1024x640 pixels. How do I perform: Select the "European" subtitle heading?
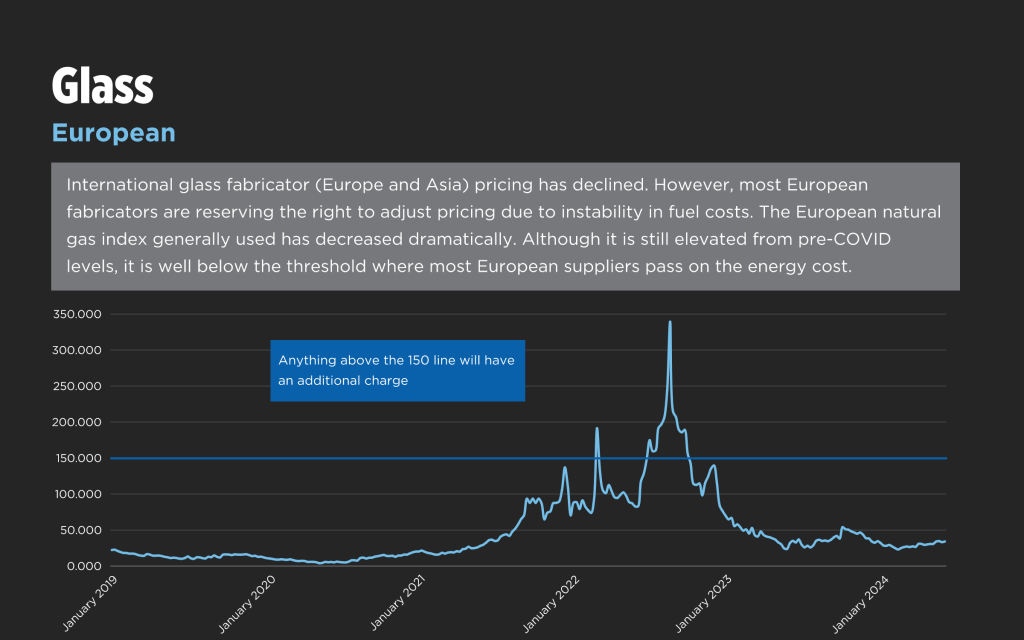point(113,133)
